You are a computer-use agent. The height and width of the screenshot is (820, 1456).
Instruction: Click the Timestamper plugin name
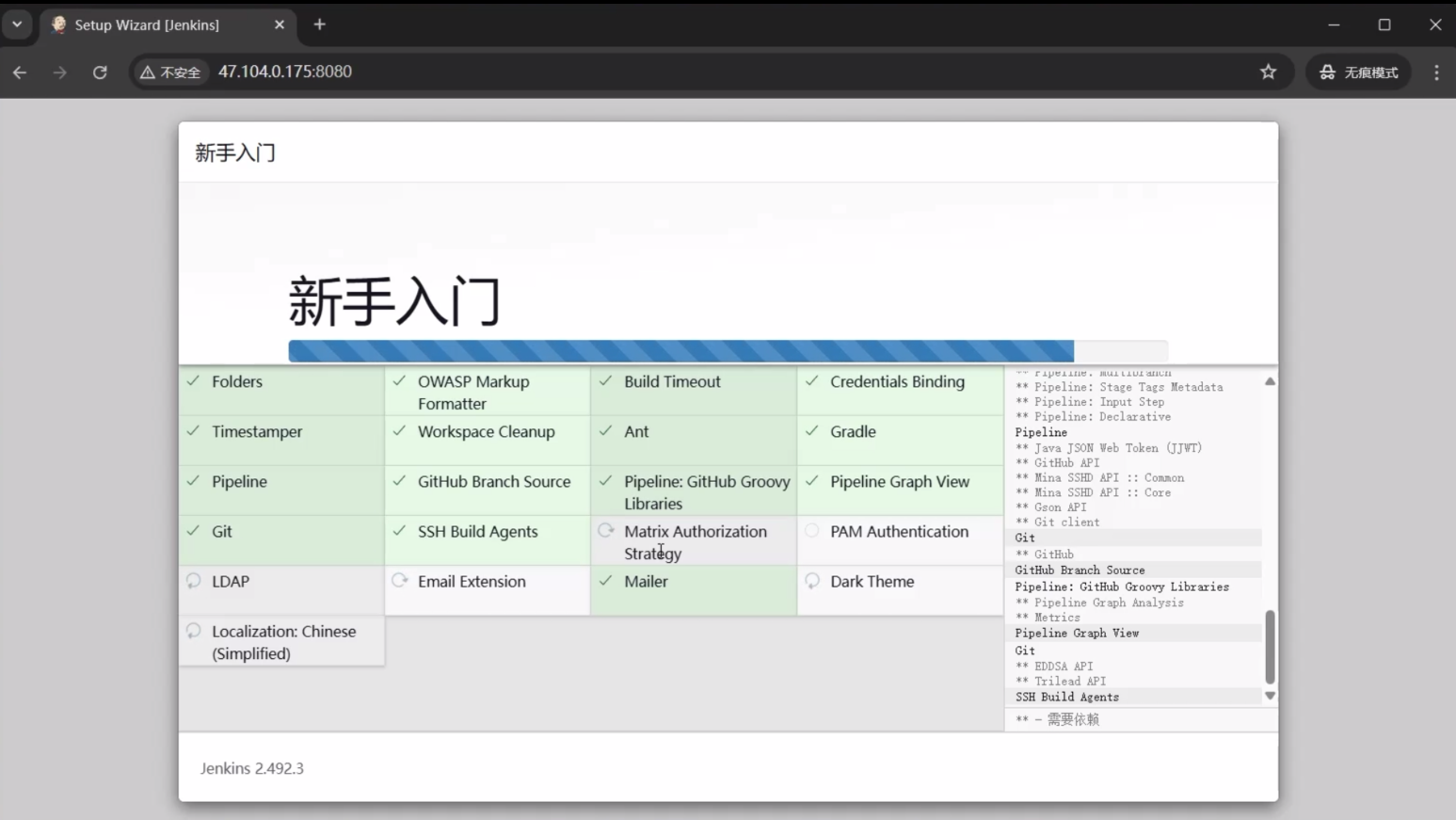point(257,431)
